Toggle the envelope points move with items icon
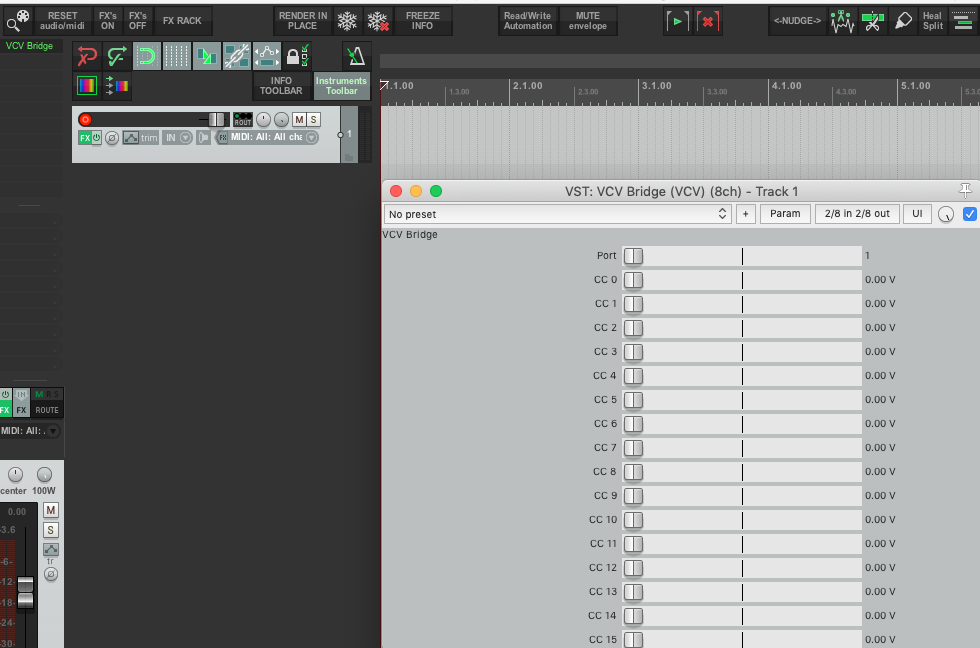This screenshot has height=648, width=980. click(267, 56)
